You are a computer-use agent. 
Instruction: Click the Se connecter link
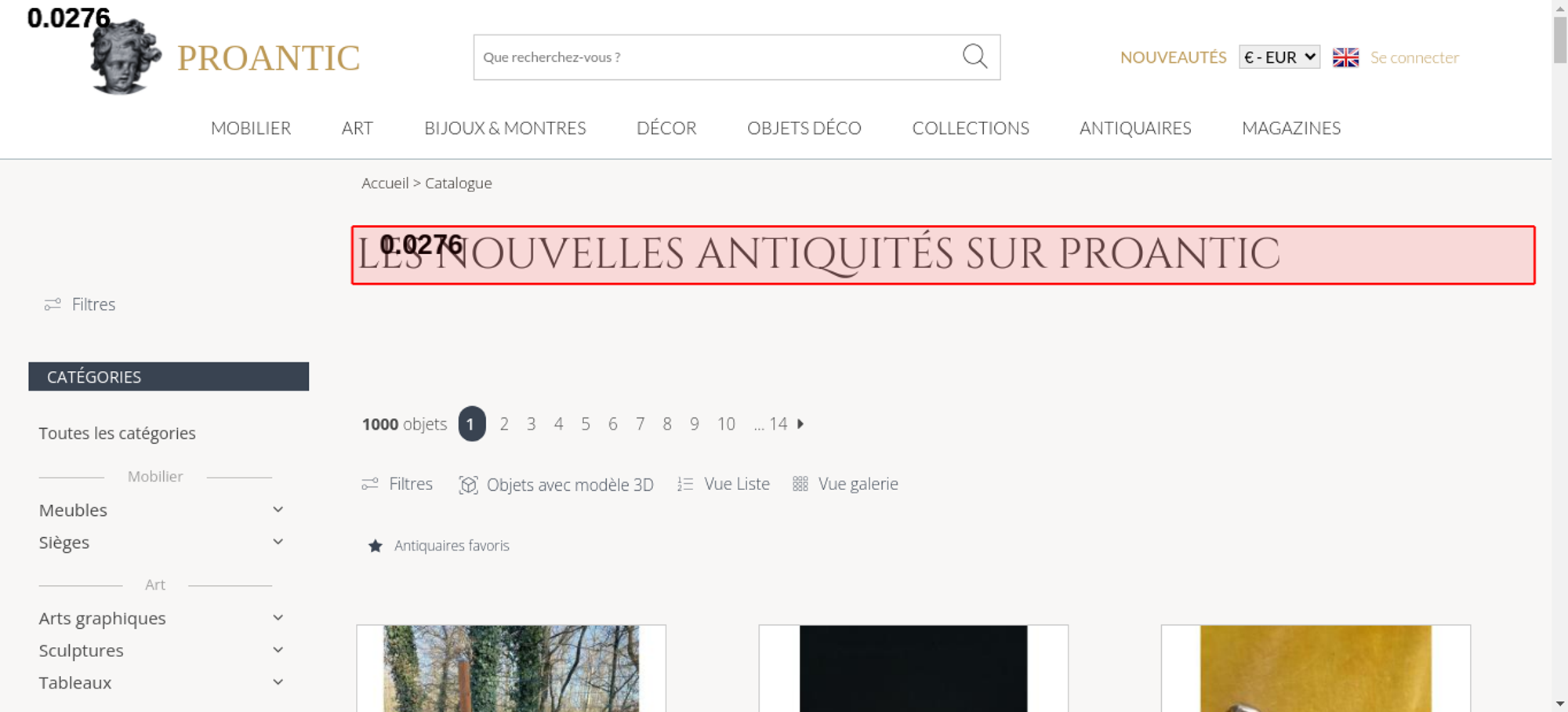1414,57
